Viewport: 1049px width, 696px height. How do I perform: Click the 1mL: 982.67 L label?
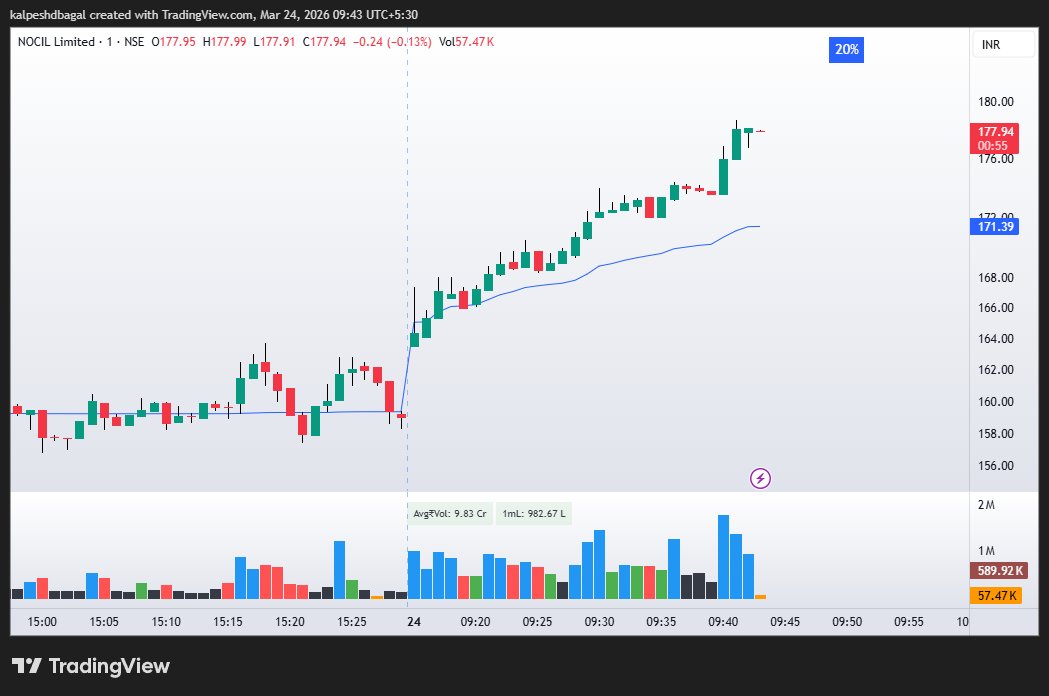(534, 513)
